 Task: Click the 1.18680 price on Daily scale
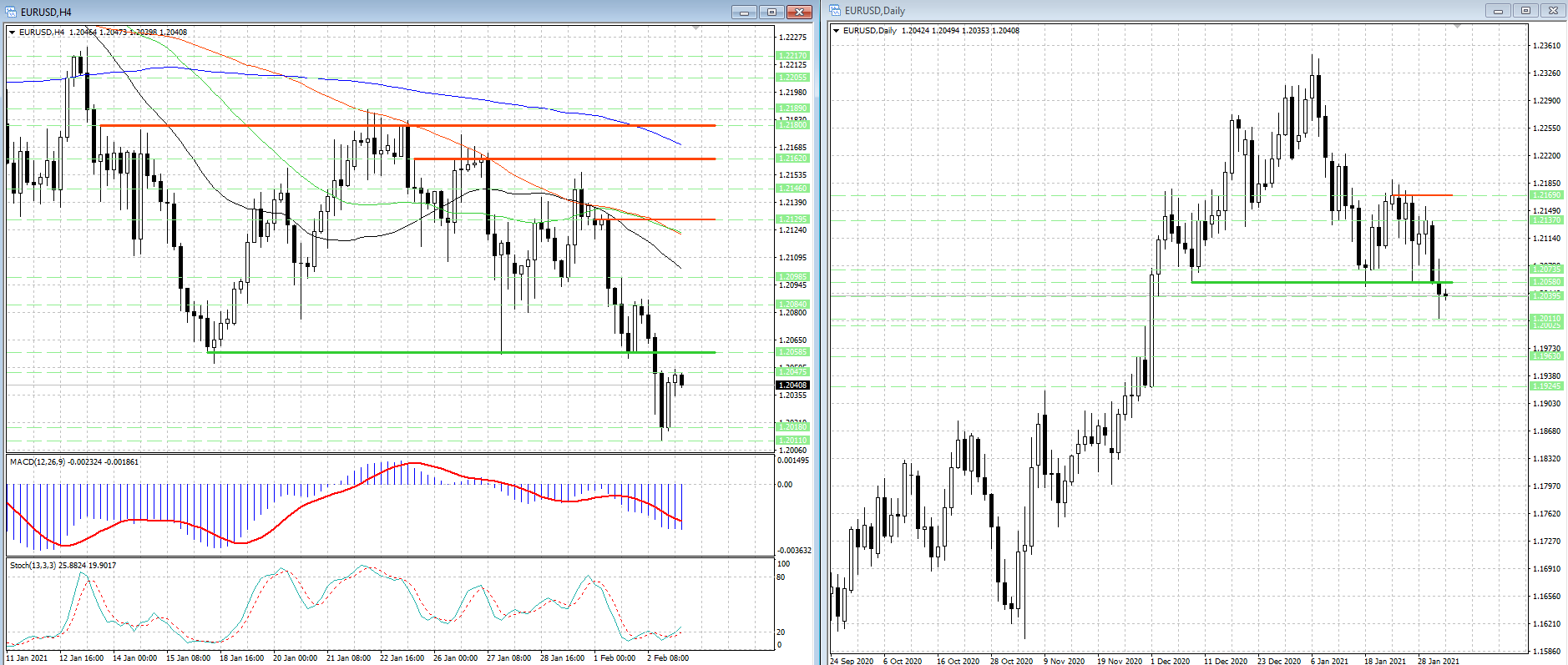coord(1547,431)
